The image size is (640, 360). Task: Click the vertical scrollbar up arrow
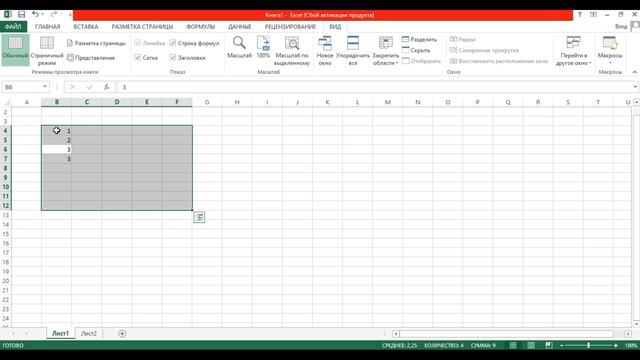pyautogui.click(x=636, y=102)
